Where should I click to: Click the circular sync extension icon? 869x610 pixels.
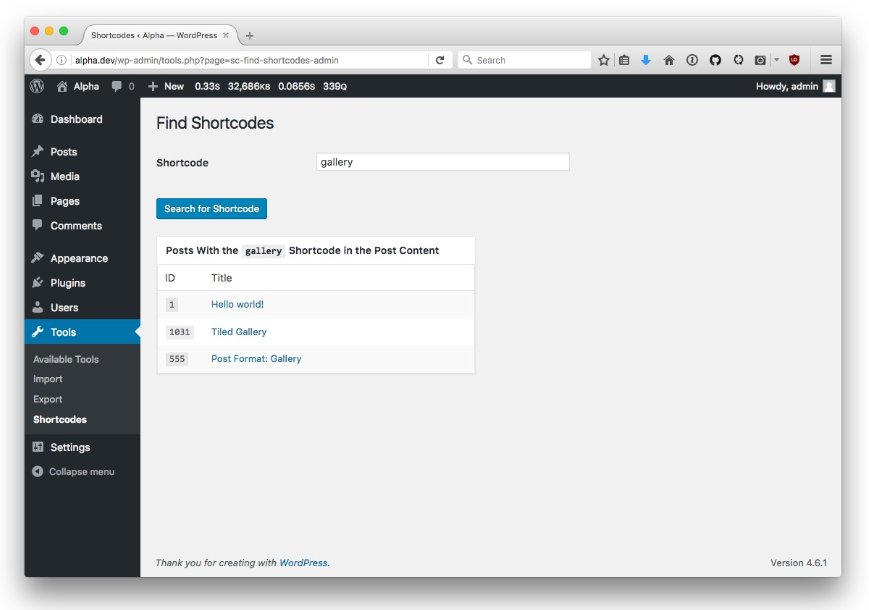point(738,60)
